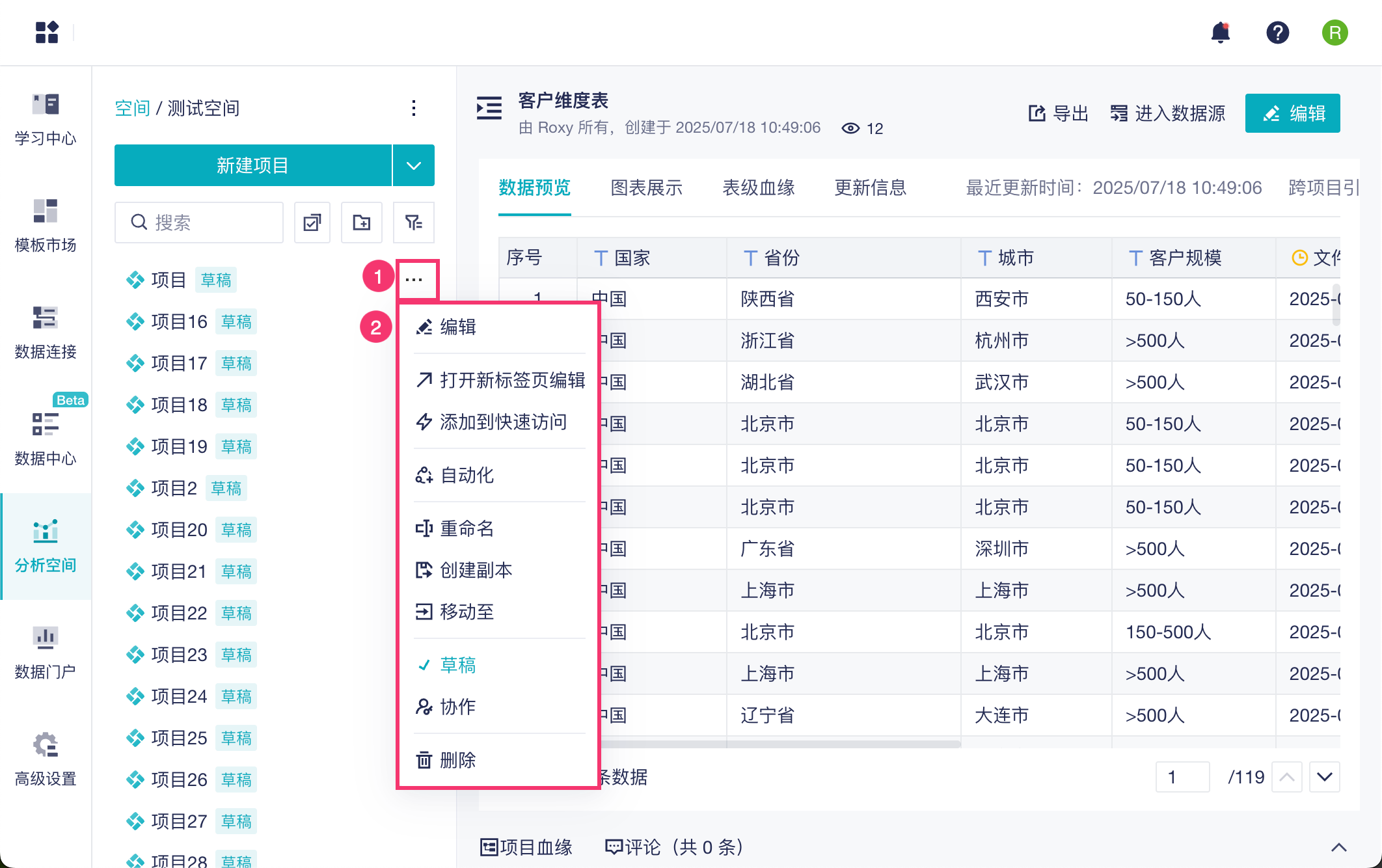The width and height of the screenshot is (1382, 868).
Task: Select 重命名 from the context menu
Action: click(x=467, y=528)
